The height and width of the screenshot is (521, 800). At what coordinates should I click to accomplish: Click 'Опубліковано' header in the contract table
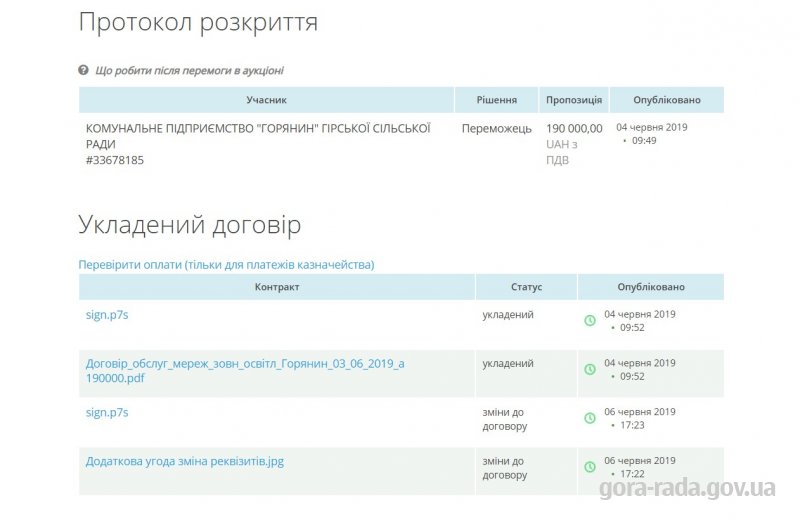pos(651,287)
